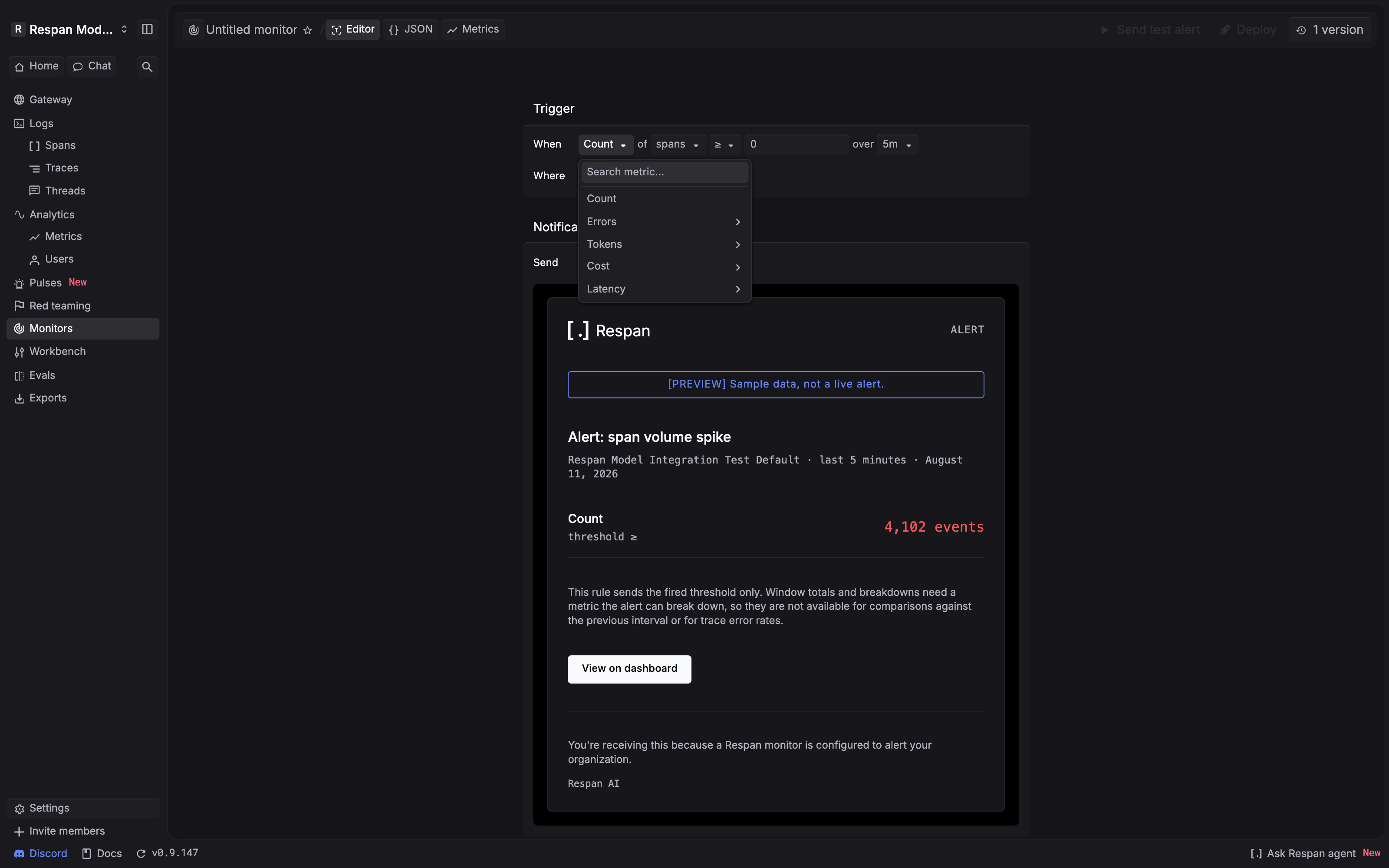1389x868 pixels.
Task: Click the Logs terminal icon
Action: [x=19, y=123]
